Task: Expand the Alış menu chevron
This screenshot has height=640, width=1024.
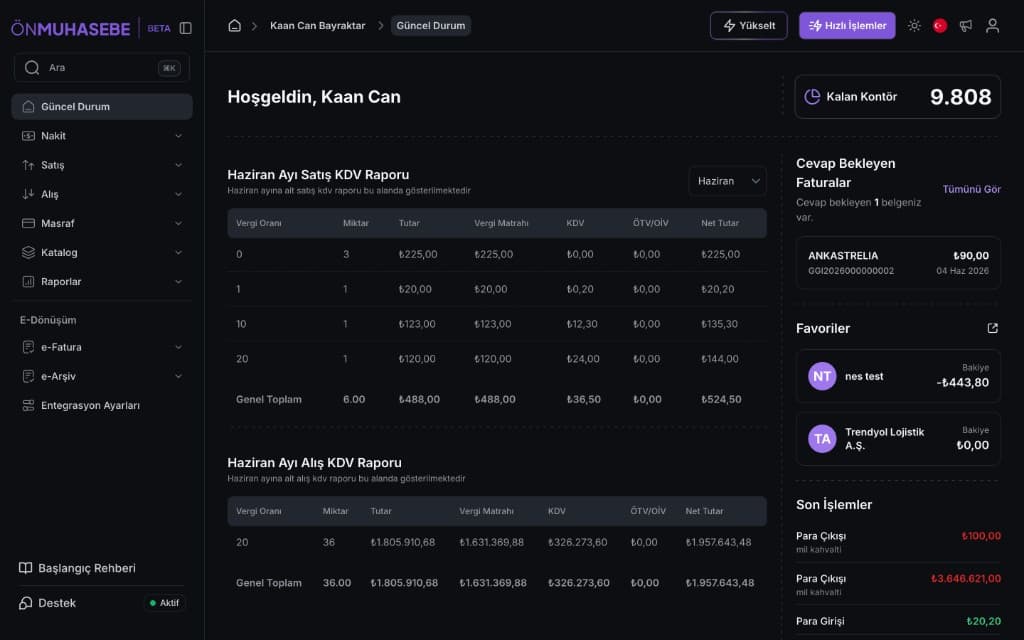Action: coord(178,194)
